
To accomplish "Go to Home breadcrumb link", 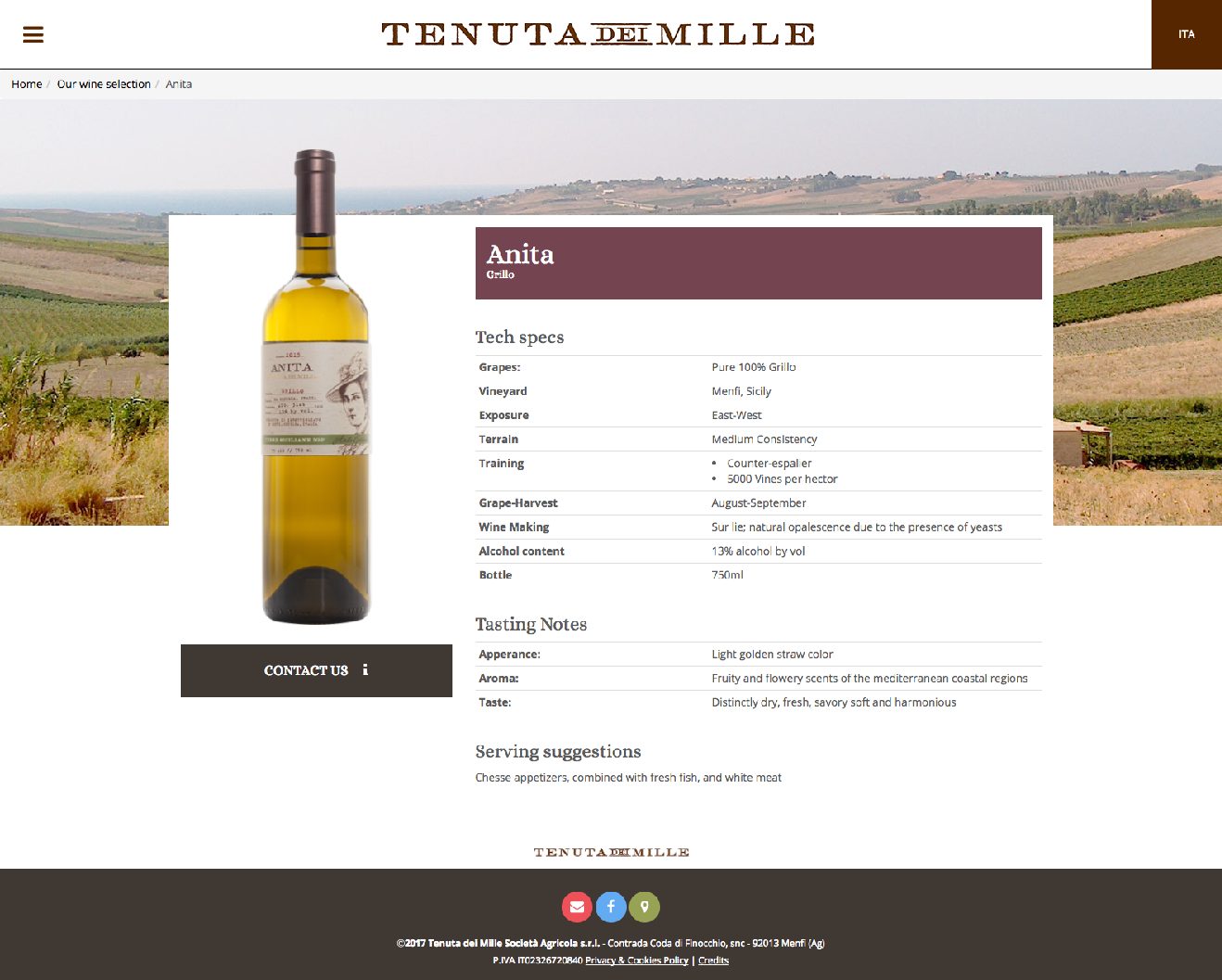I will (x=27, y=84).
